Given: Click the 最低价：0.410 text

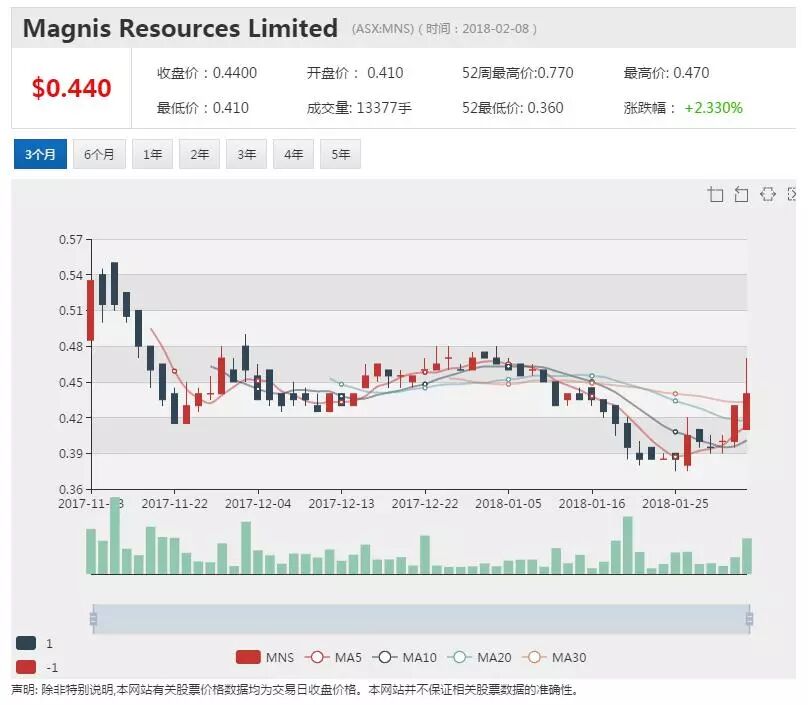Looking at the screenshot, I should (x=203, y=108).
